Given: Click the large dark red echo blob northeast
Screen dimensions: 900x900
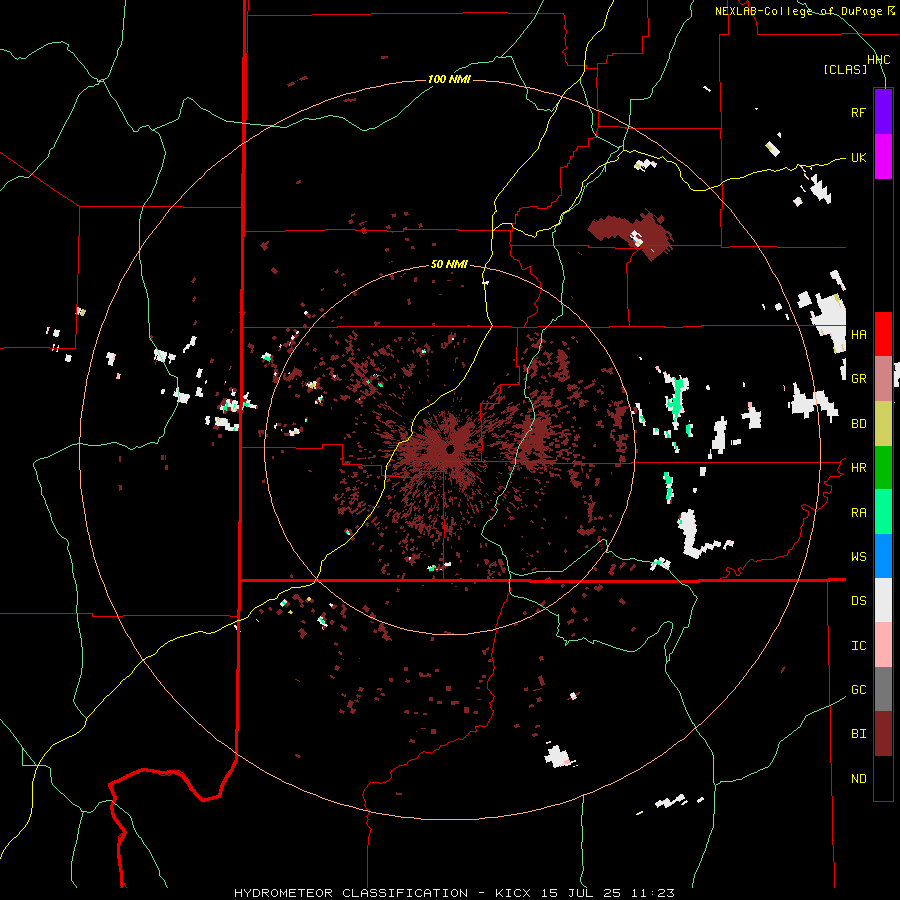Looking at the screenshot, I should click(631, 234).
